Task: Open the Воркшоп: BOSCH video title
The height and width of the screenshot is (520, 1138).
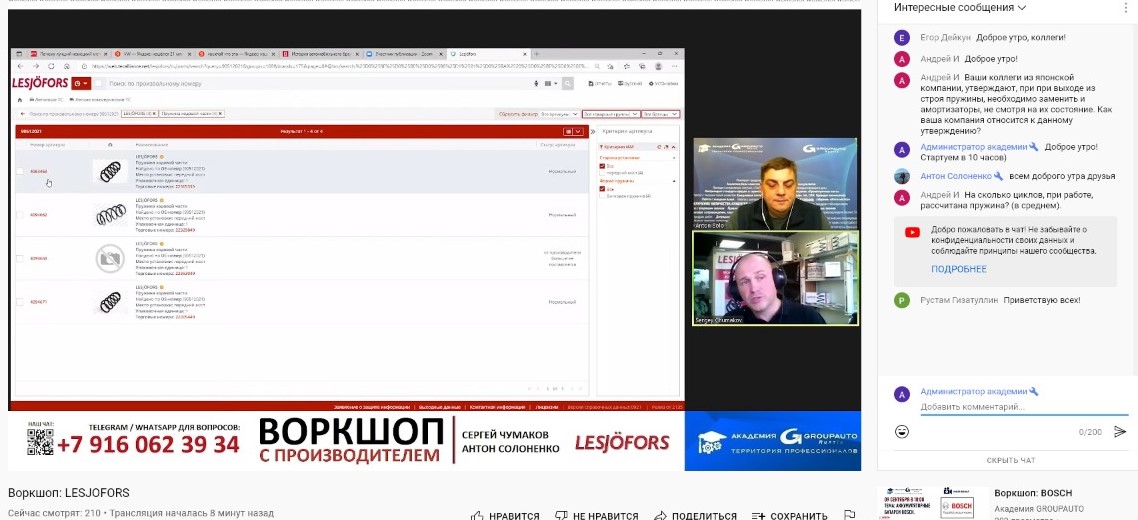Action: coord(1033,493)
